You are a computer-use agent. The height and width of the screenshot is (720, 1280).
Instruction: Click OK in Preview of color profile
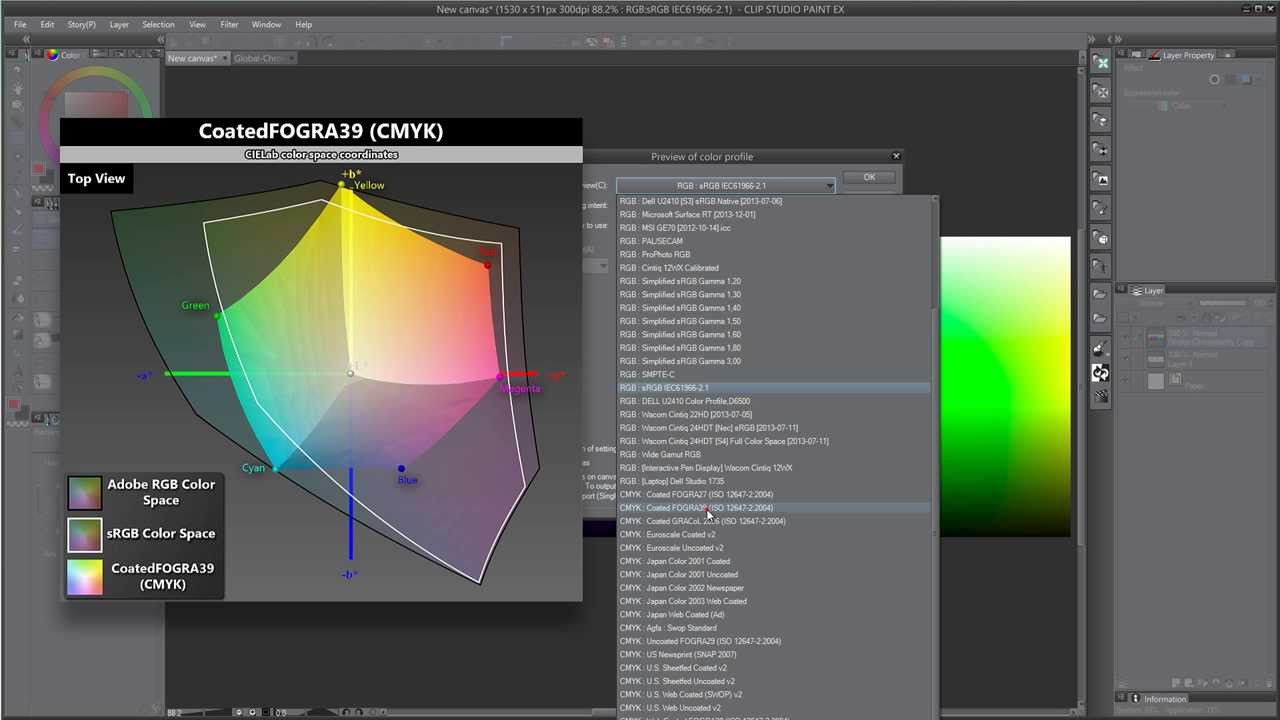[x=869, y=177]
